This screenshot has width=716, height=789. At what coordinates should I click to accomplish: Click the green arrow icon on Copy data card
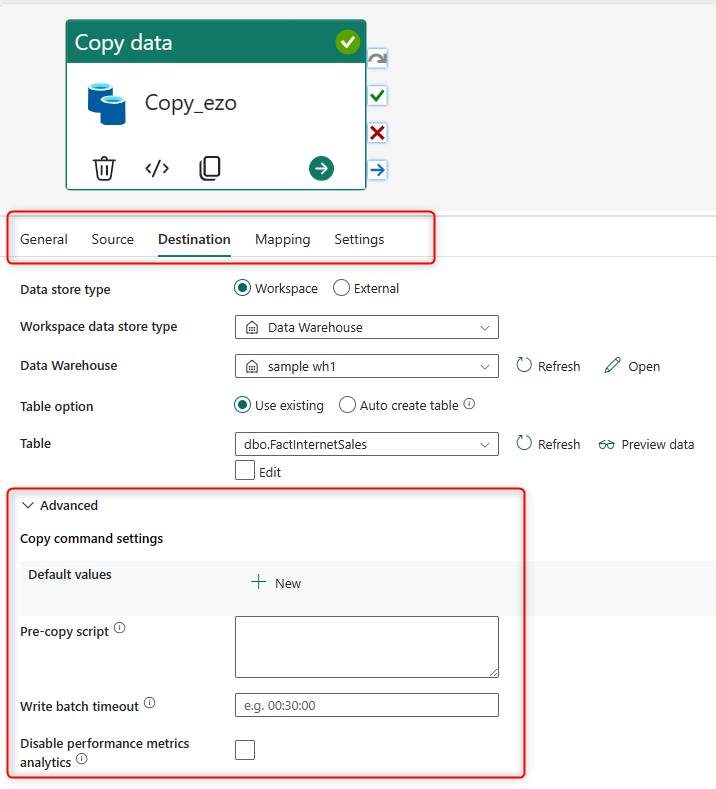(321, 168)
